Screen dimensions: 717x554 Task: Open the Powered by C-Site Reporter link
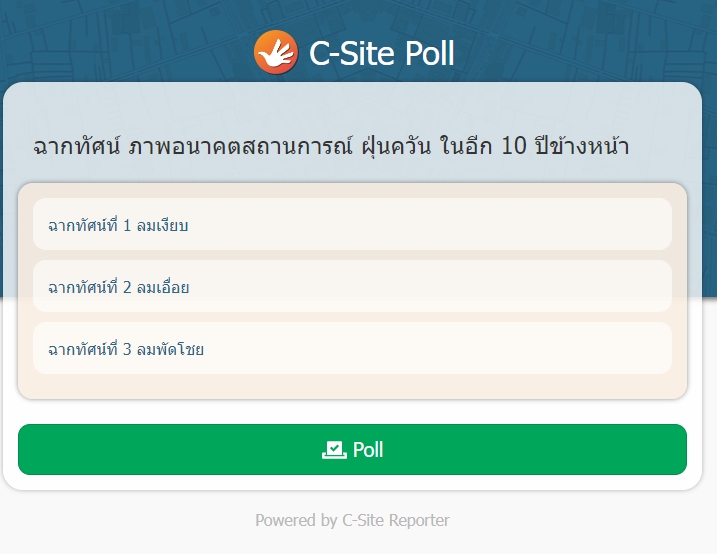(352, 520)
